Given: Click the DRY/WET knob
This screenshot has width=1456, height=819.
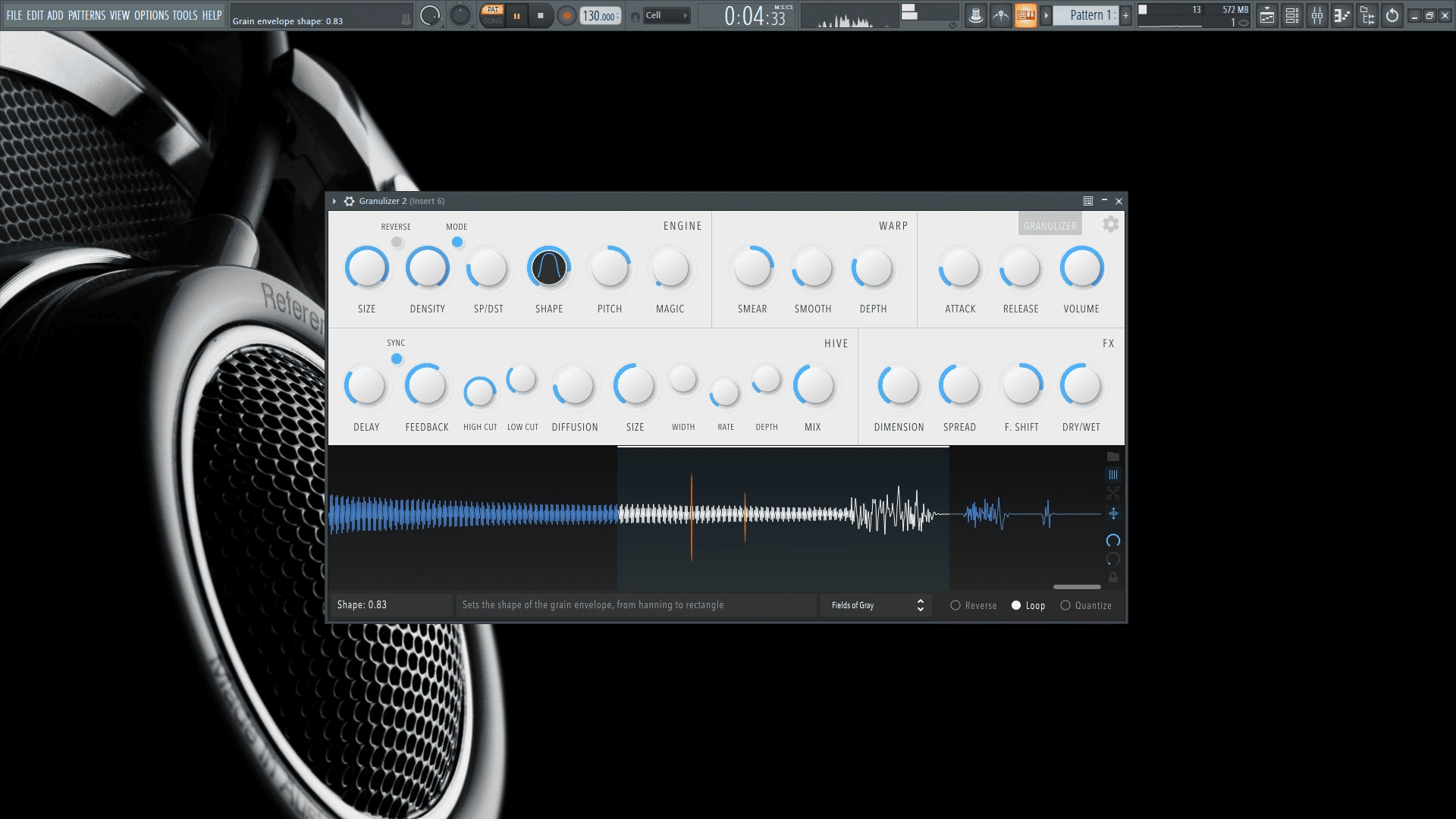Looking at the screenshot, I should coord(1081,386).
